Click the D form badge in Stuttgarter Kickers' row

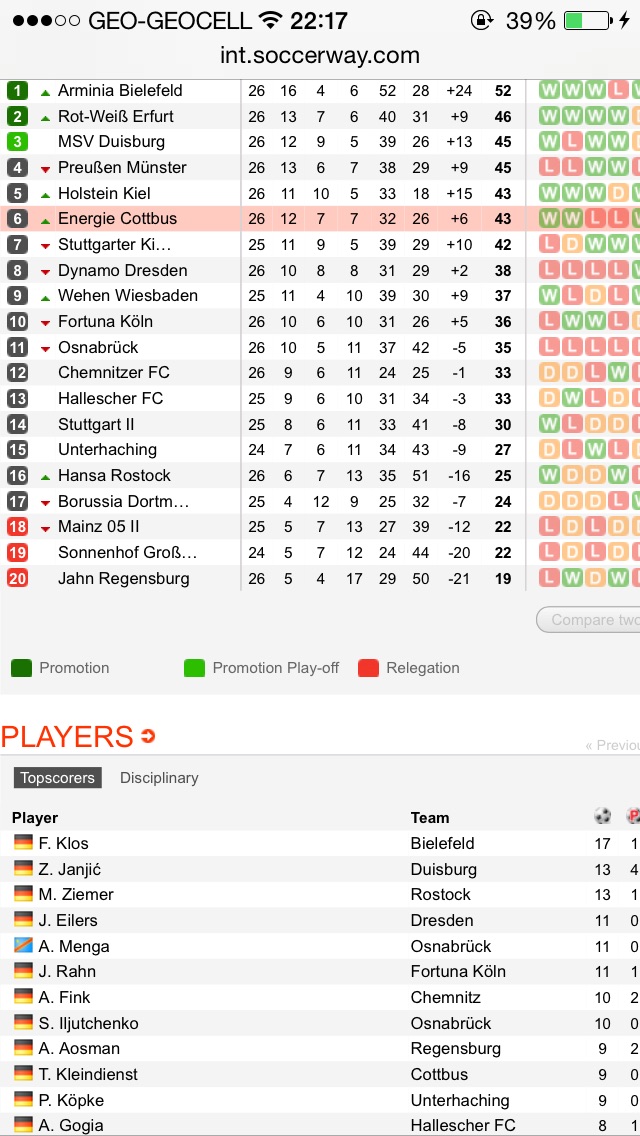(x=573, y=244)
